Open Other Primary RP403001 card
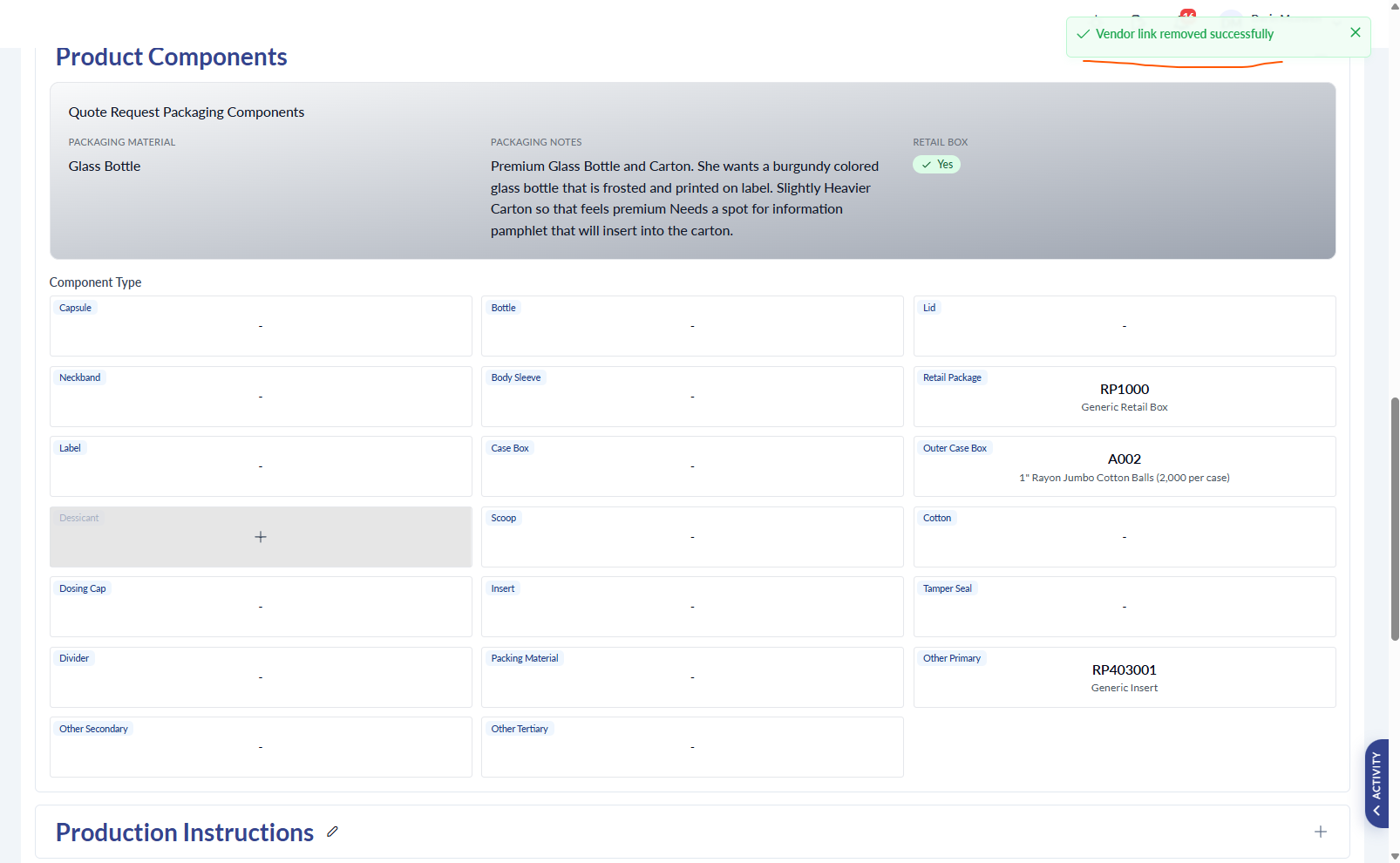Image resolution: width=1400 pixels, height=863 pixels. [1125, 677]
